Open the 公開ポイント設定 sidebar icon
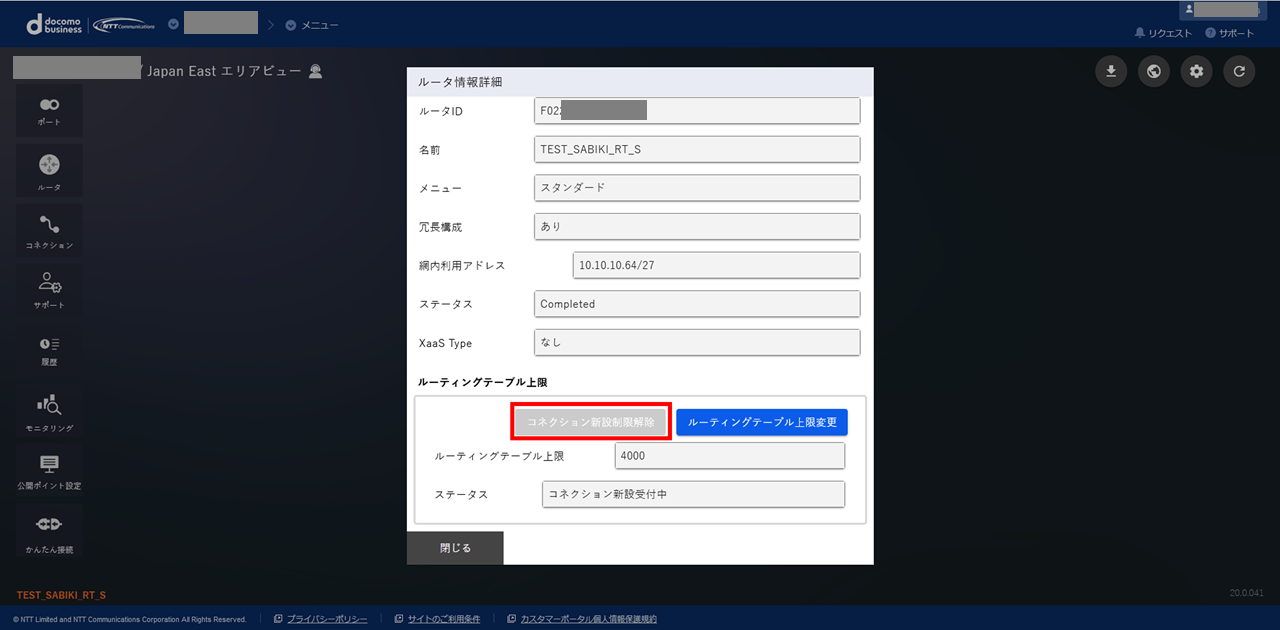Image resolution: width=1280 pixels, height=630 pixels. 49,472
